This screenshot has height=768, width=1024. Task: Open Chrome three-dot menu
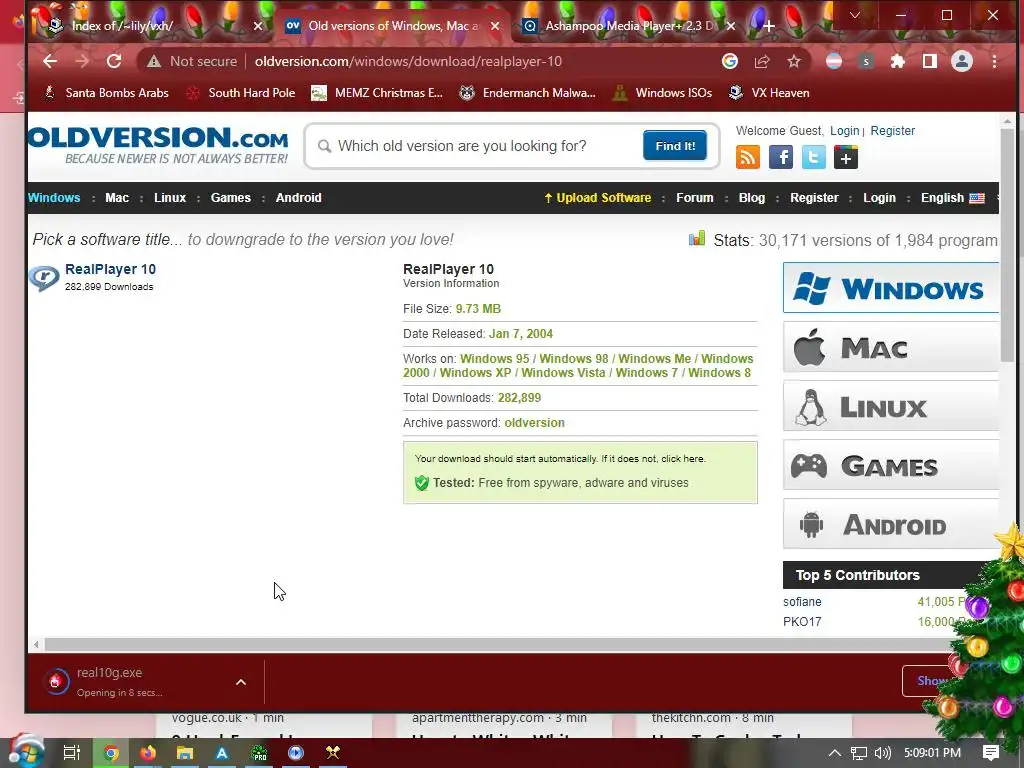pyautogui.click(x=994, y=61)
